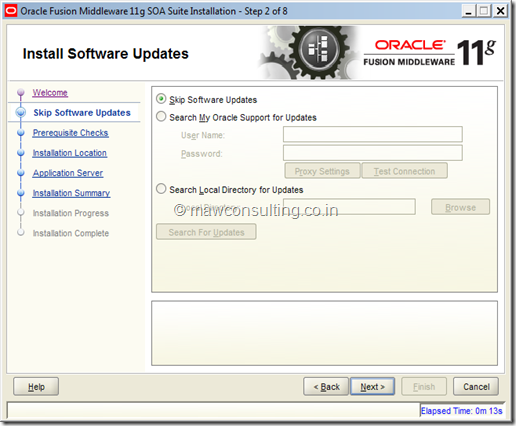Cancel the installation
This screenshot has width=516, height=426.
(x=476, y=387)
